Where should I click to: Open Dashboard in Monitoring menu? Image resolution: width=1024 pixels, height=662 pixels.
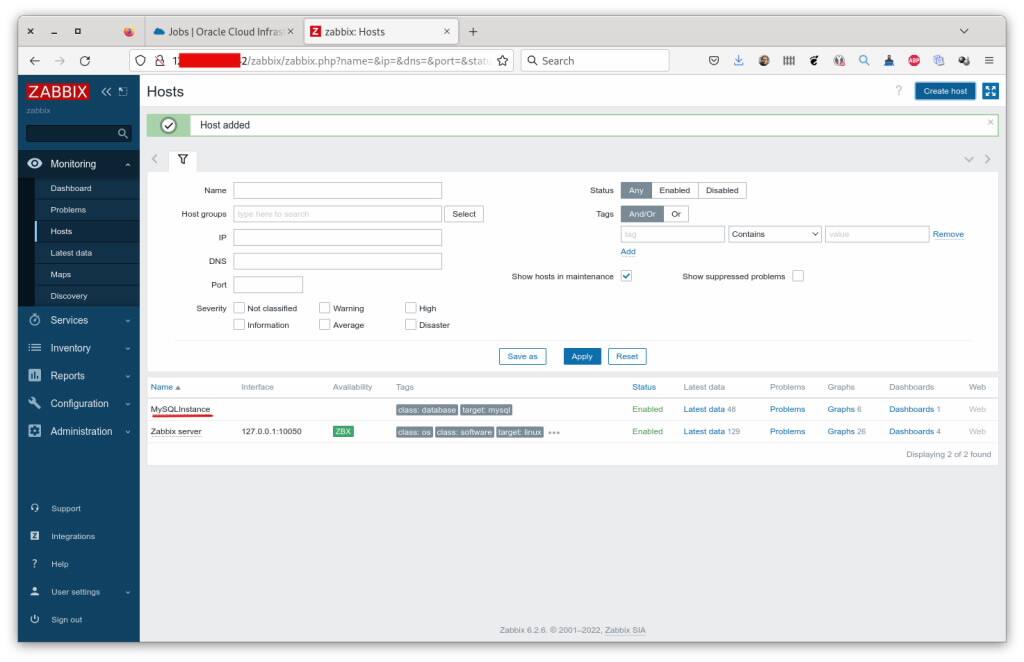71,188
